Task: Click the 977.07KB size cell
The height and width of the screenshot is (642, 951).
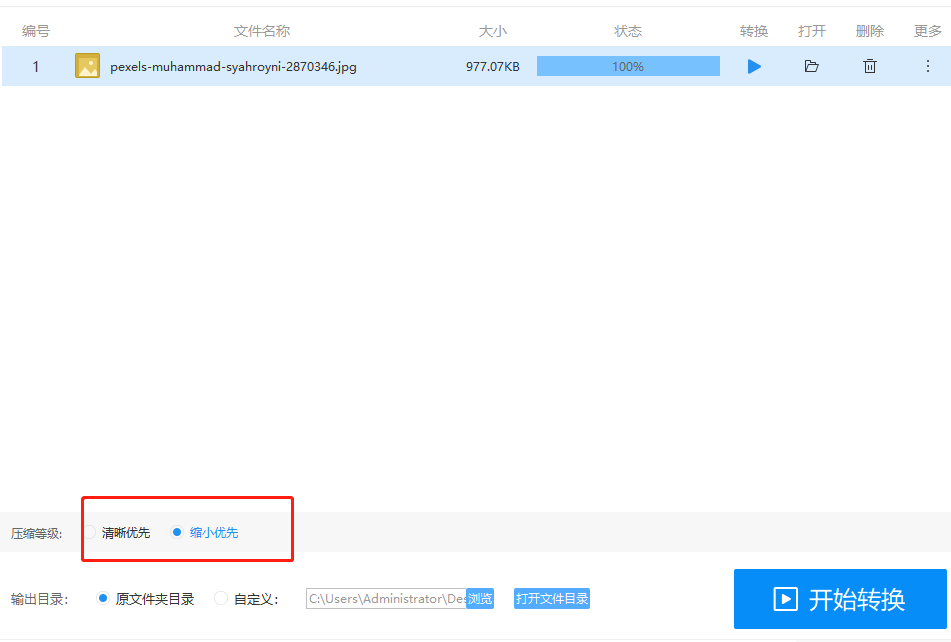Action: pyautogui.click(x=492, y=67)
